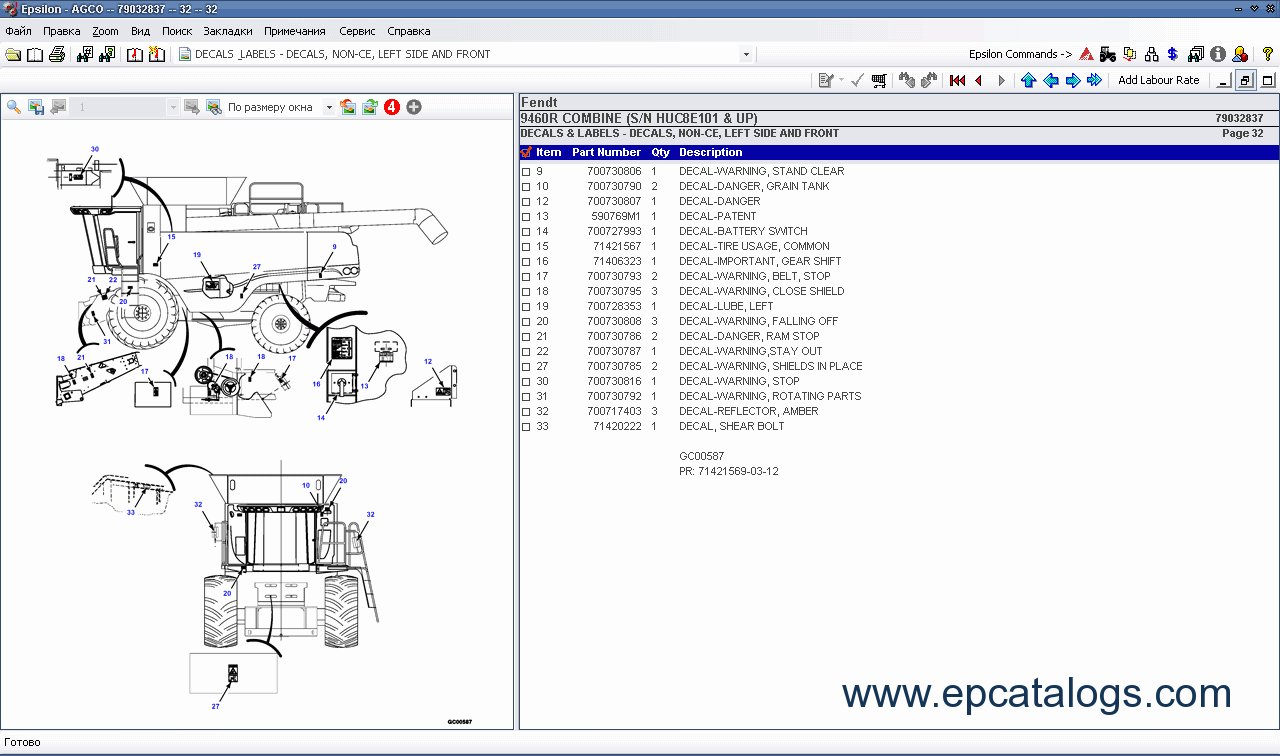Image resolution: width=1280 pixels, height=756 pixels.
Task: Click the red warning triangle icon in Epsilon Commands
Action: [x=1086, y=54]
